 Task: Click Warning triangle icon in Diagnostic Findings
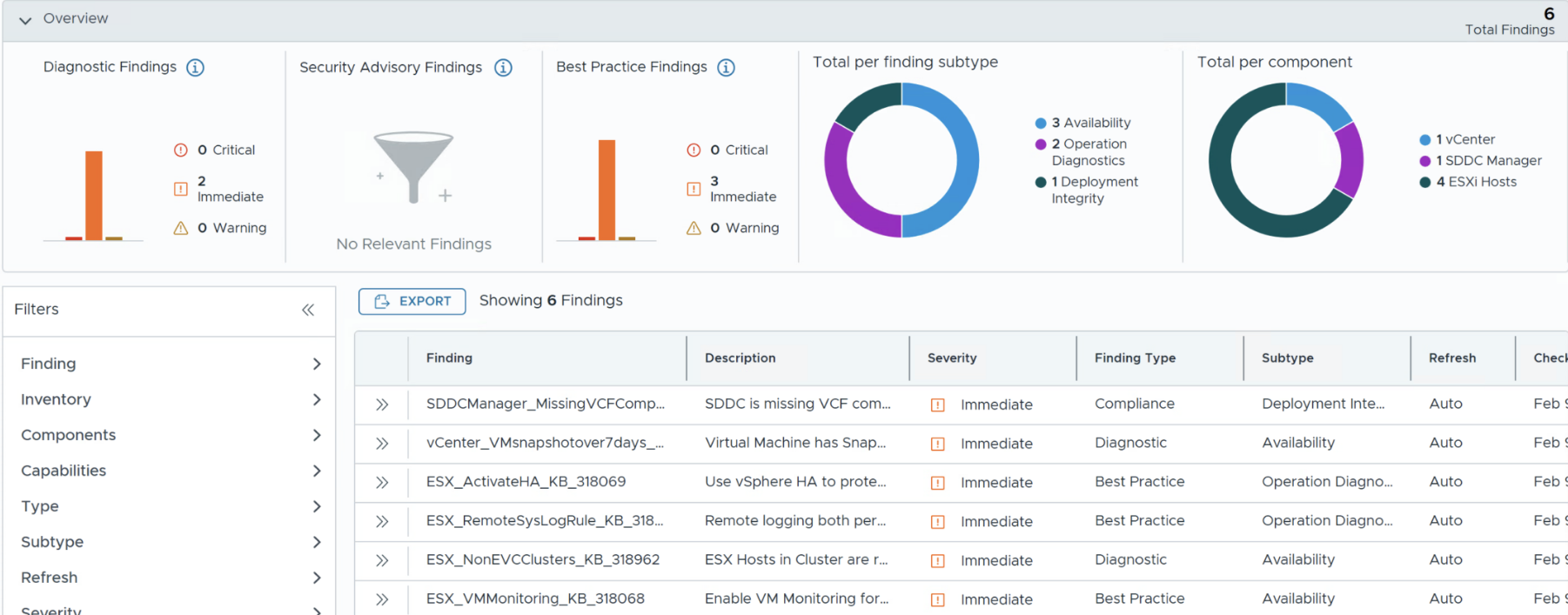coord(181,228)
